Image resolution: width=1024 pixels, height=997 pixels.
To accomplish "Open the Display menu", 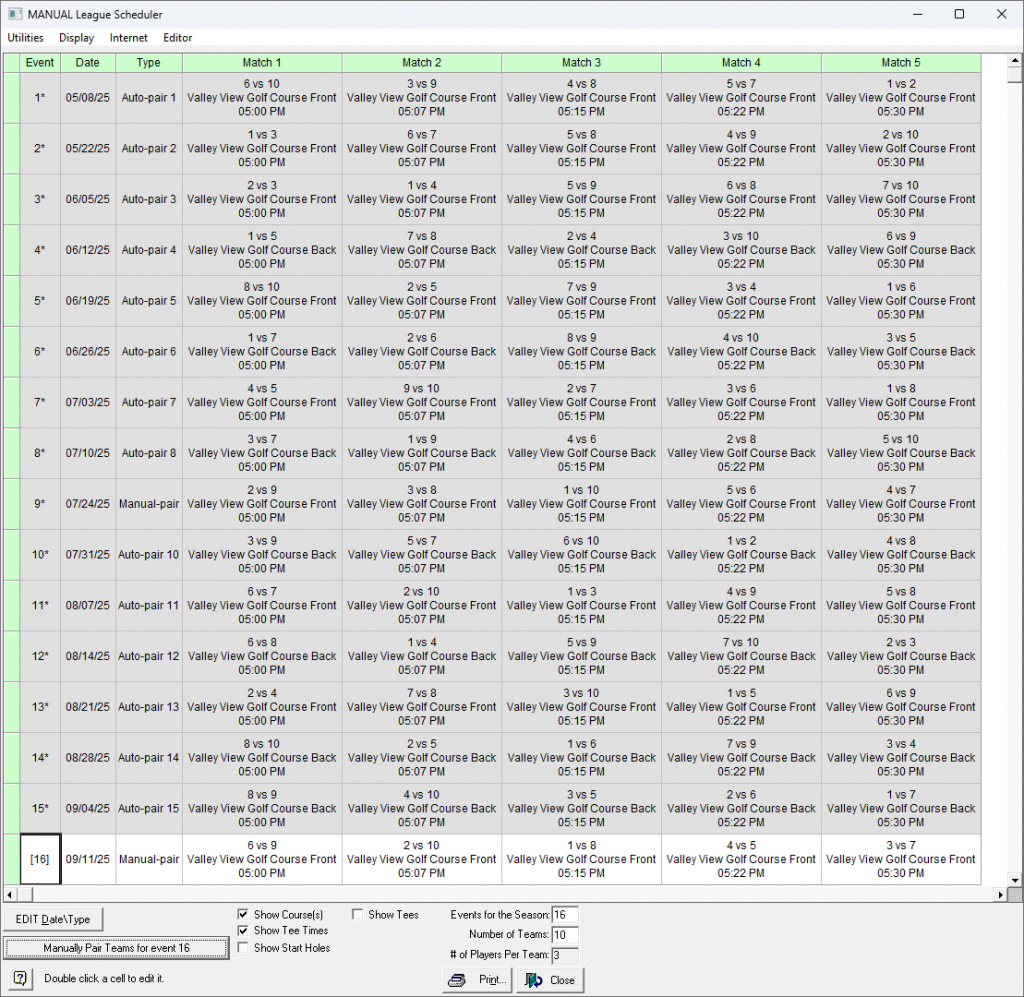I will [x=76, y=38].
